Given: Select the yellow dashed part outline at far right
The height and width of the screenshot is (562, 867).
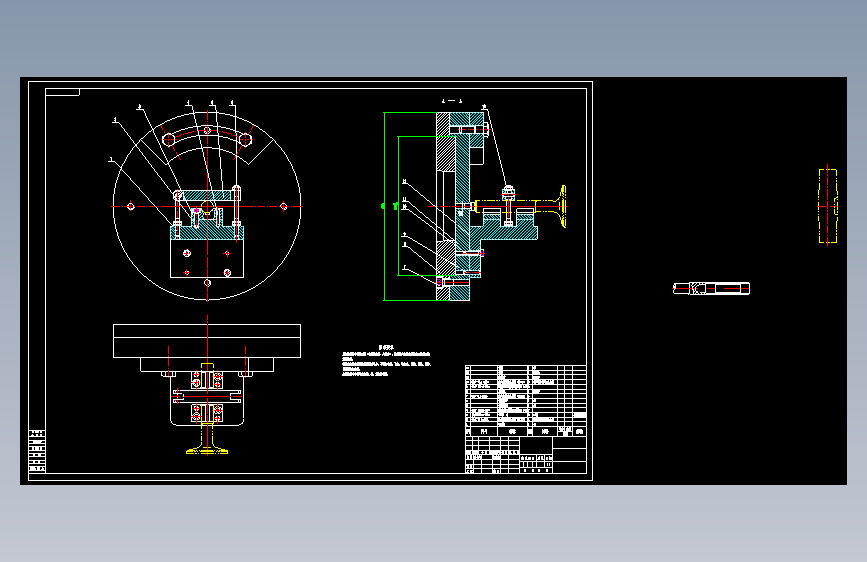Looking at the screenshot, I should coord(828,206).
